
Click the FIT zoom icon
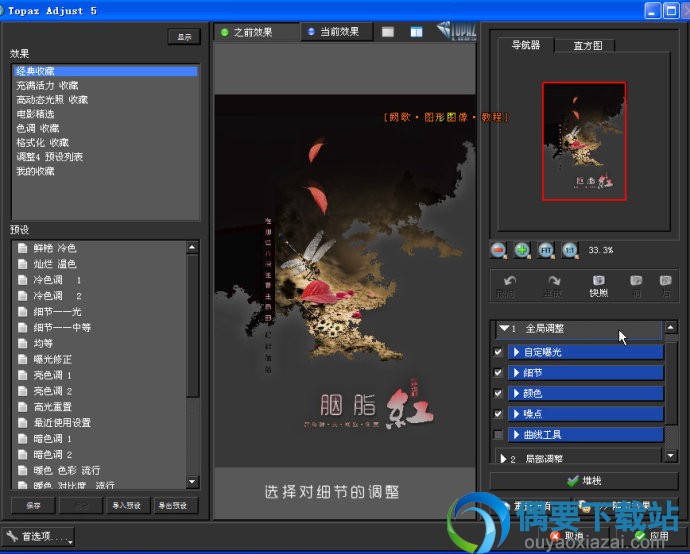click(546, 250)
